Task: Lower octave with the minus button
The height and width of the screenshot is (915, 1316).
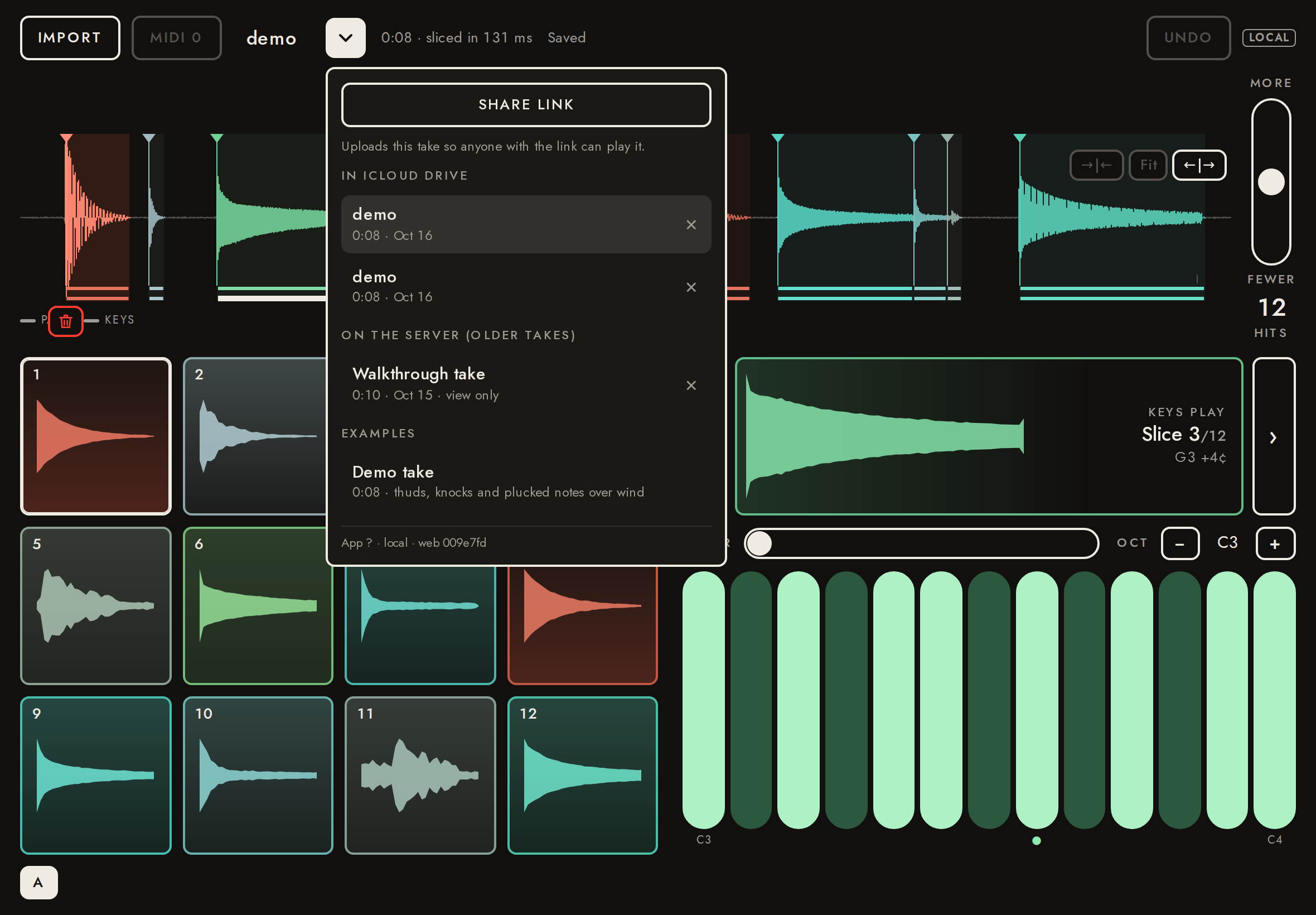Action: coord(1179,543)
